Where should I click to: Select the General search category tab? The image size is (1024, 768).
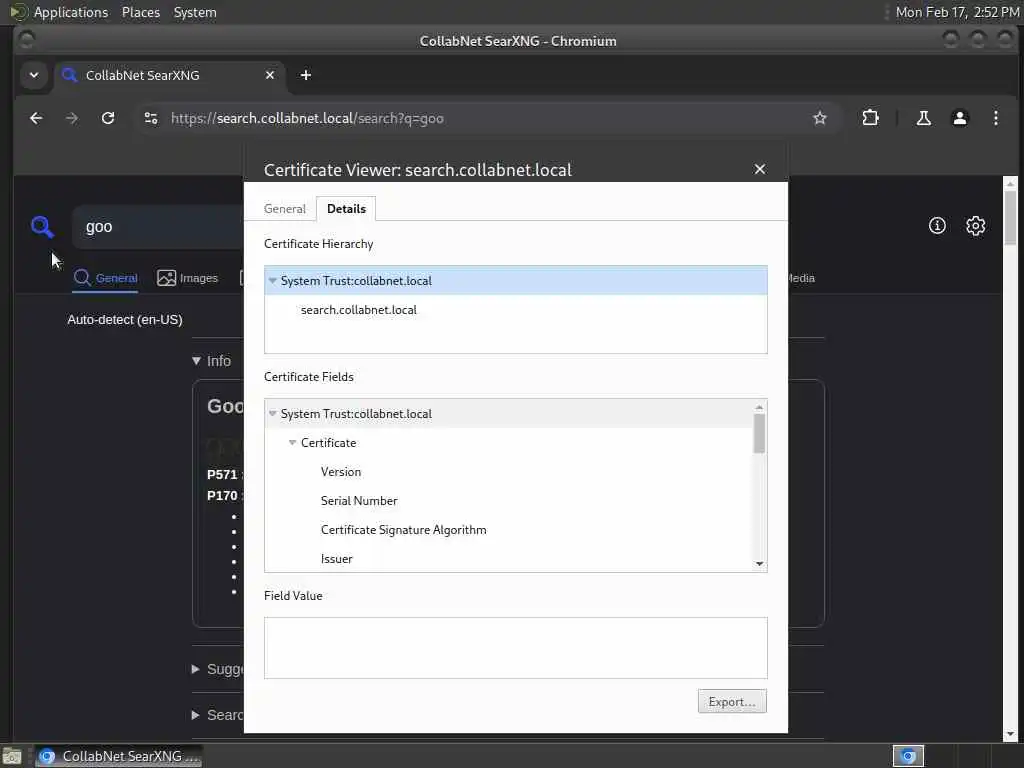click(x=105, y=278)
